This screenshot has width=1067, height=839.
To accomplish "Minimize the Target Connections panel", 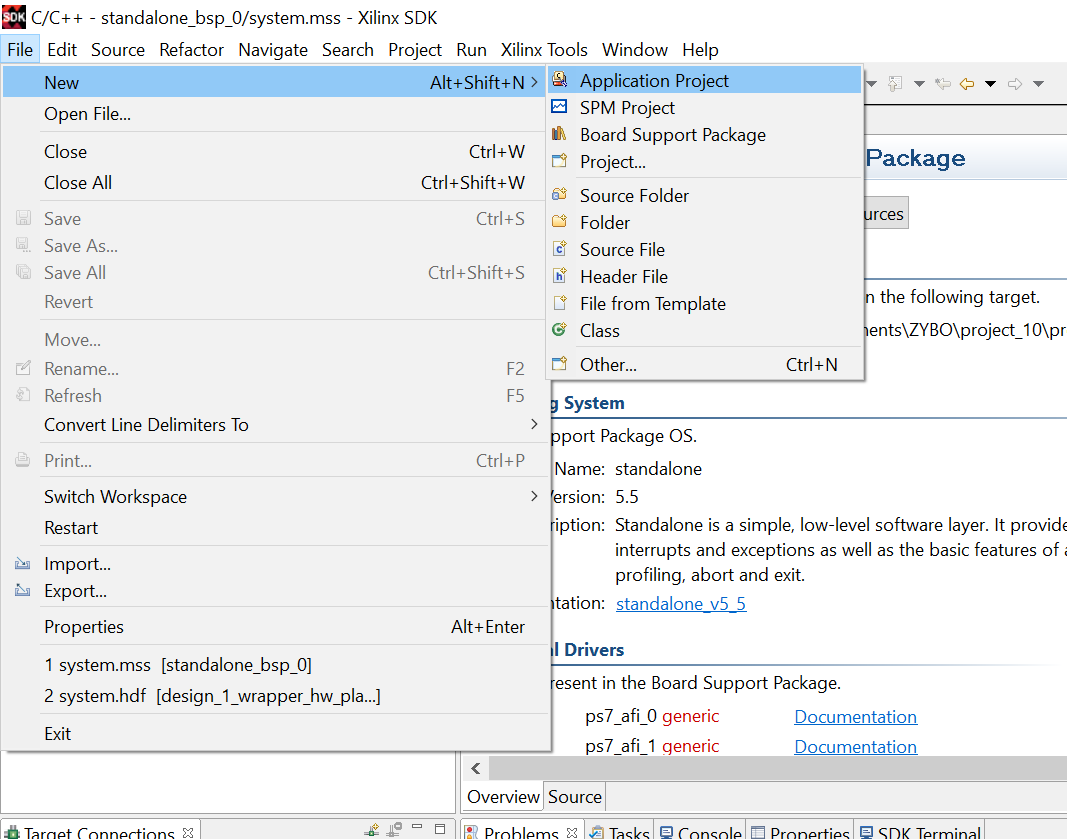I will coord(417,827).
